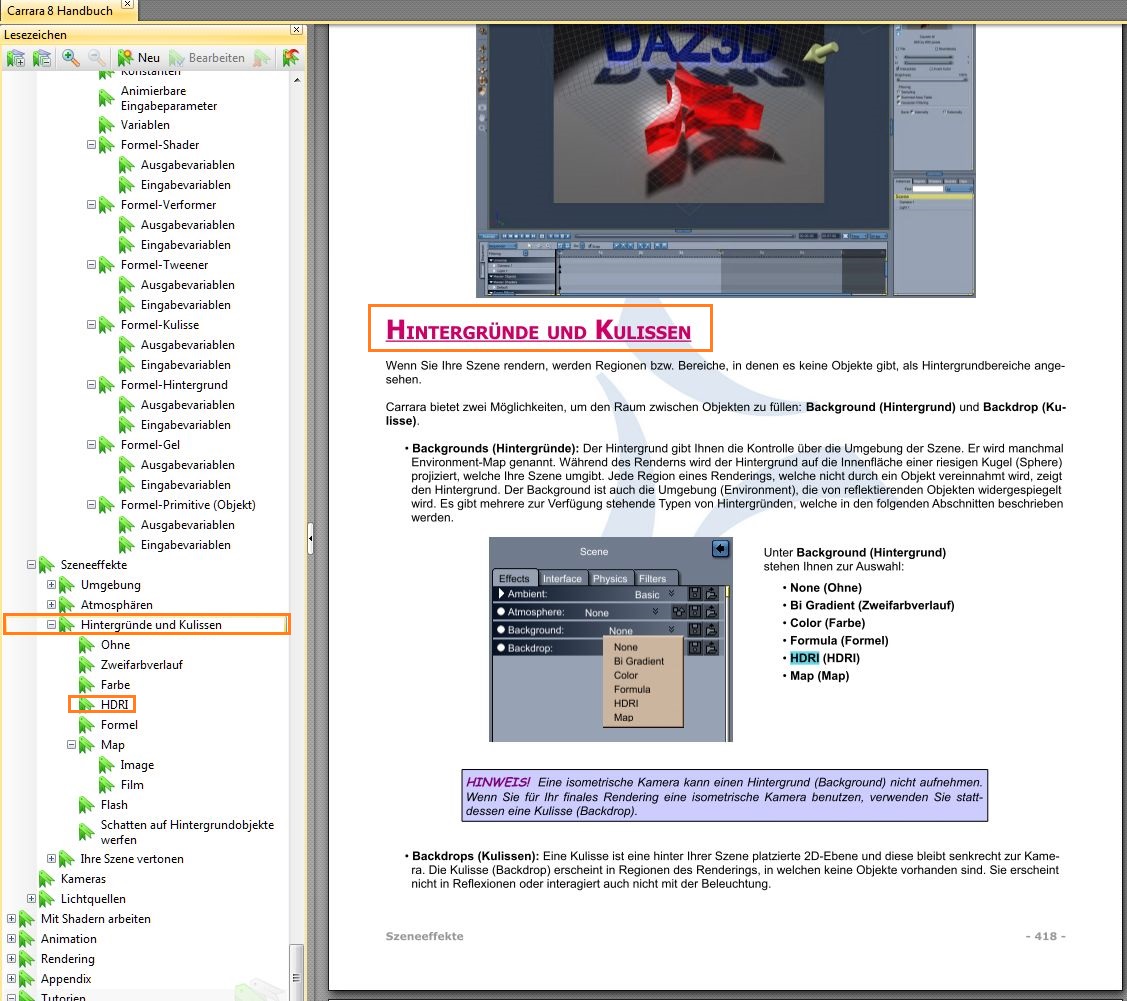Collapse the Formel-Primitive (Objekt) node

click(91, 504)
